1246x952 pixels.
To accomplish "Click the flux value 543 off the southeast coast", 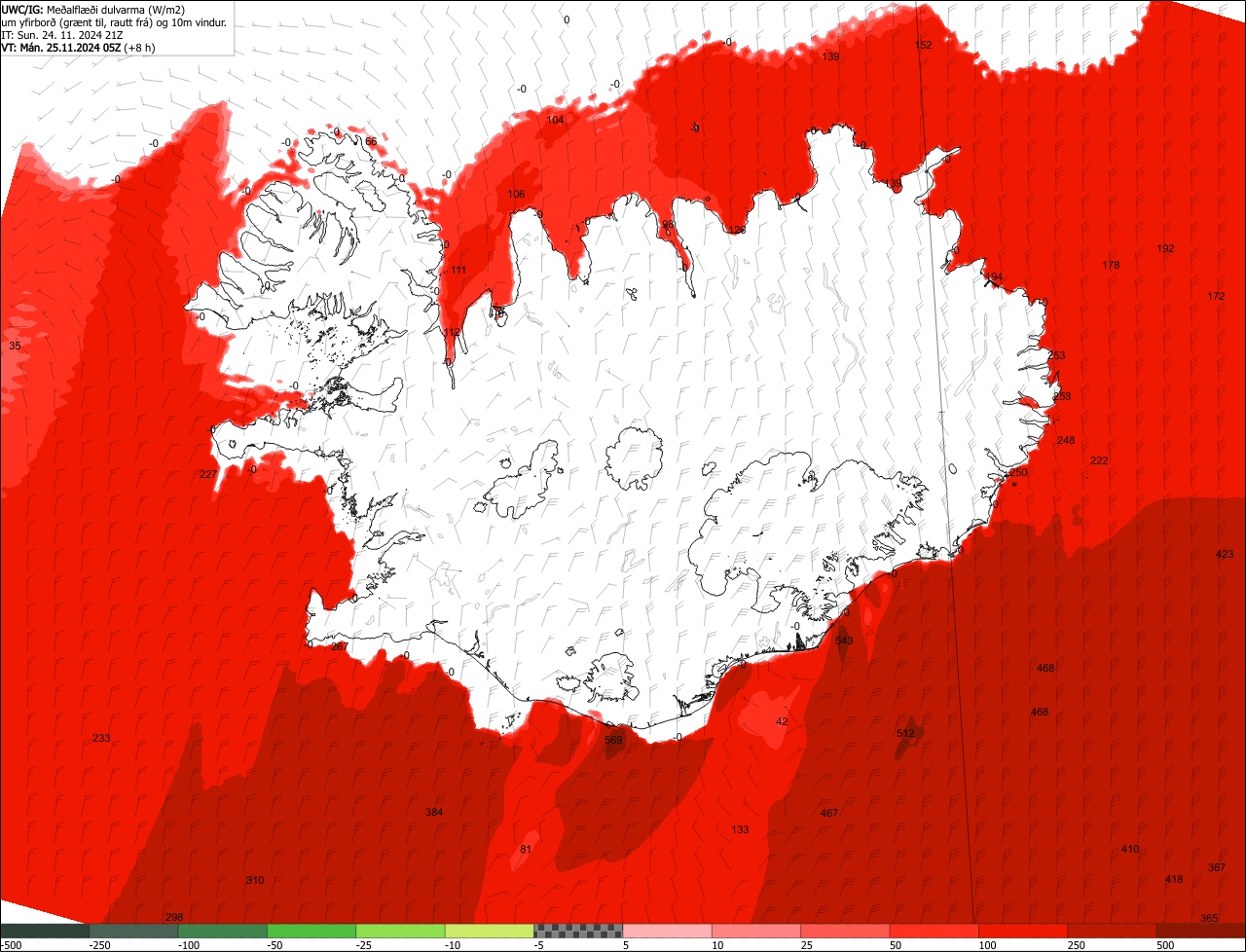I will [844, 641].
